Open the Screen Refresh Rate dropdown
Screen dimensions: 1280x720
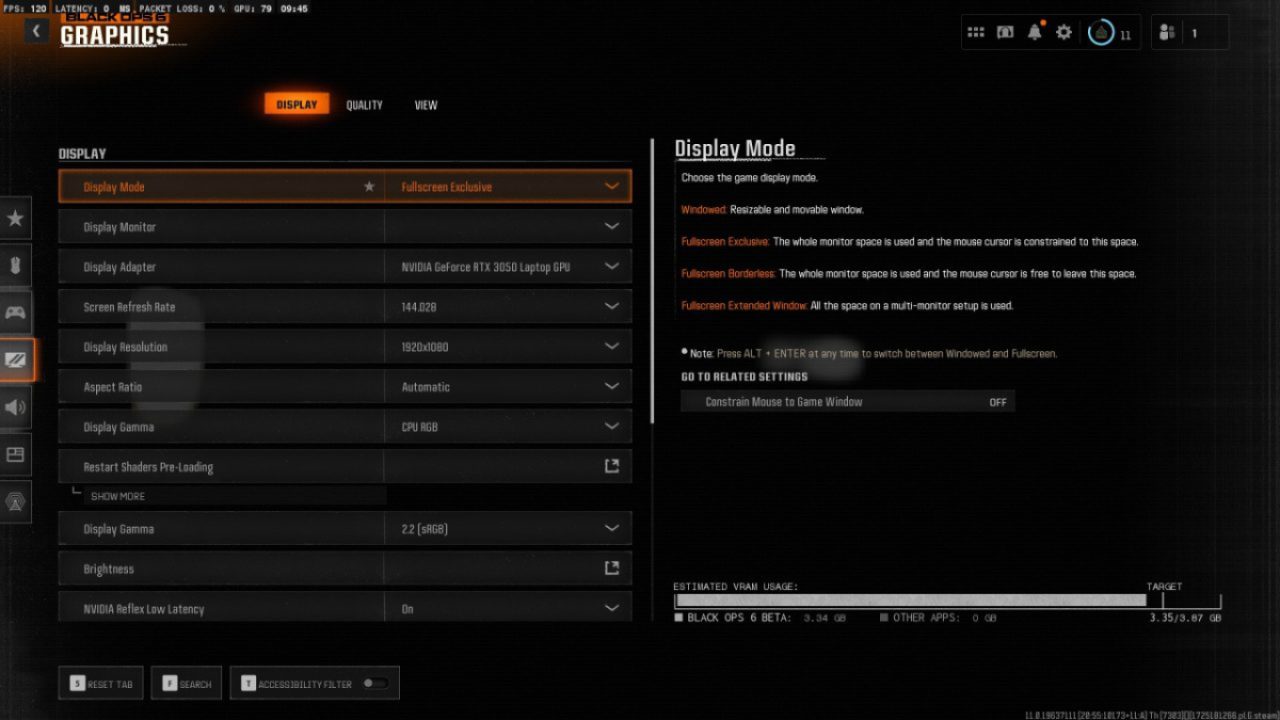click(x=611, y=307)
